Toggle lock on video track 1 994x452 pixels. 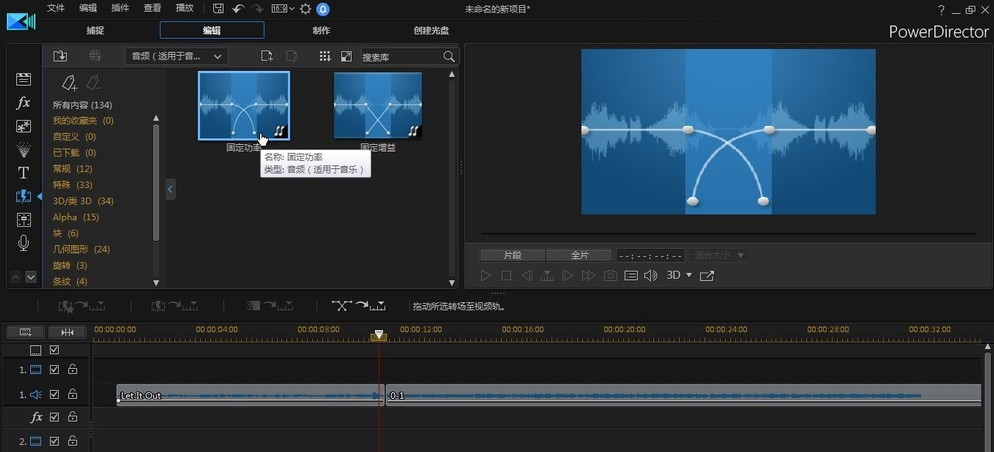tap(72, 370)
